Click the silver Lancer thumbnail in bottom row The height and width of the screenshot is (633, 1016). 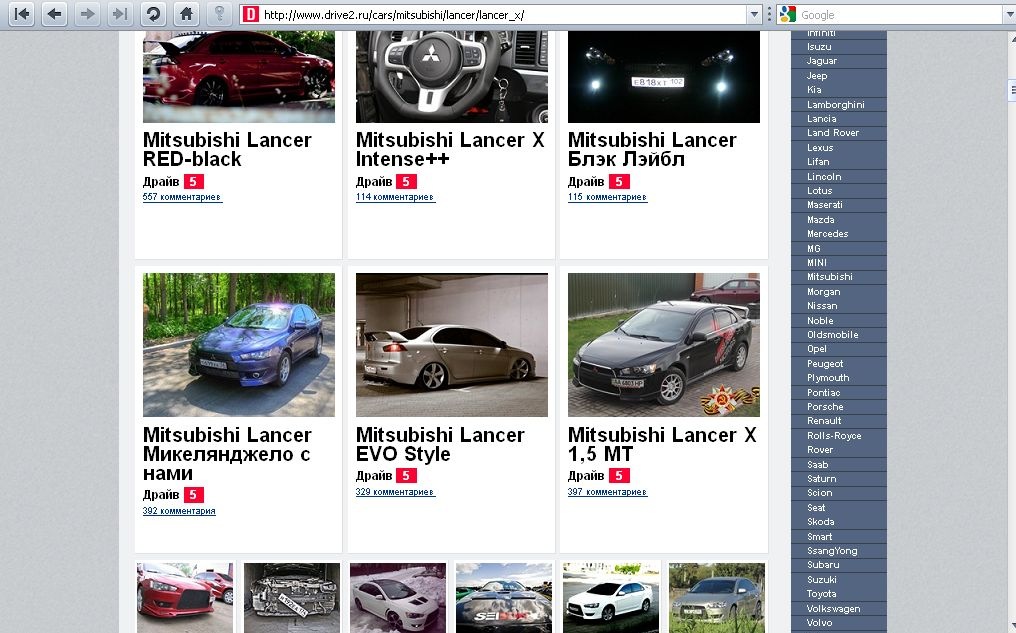(x=717, y=597)
